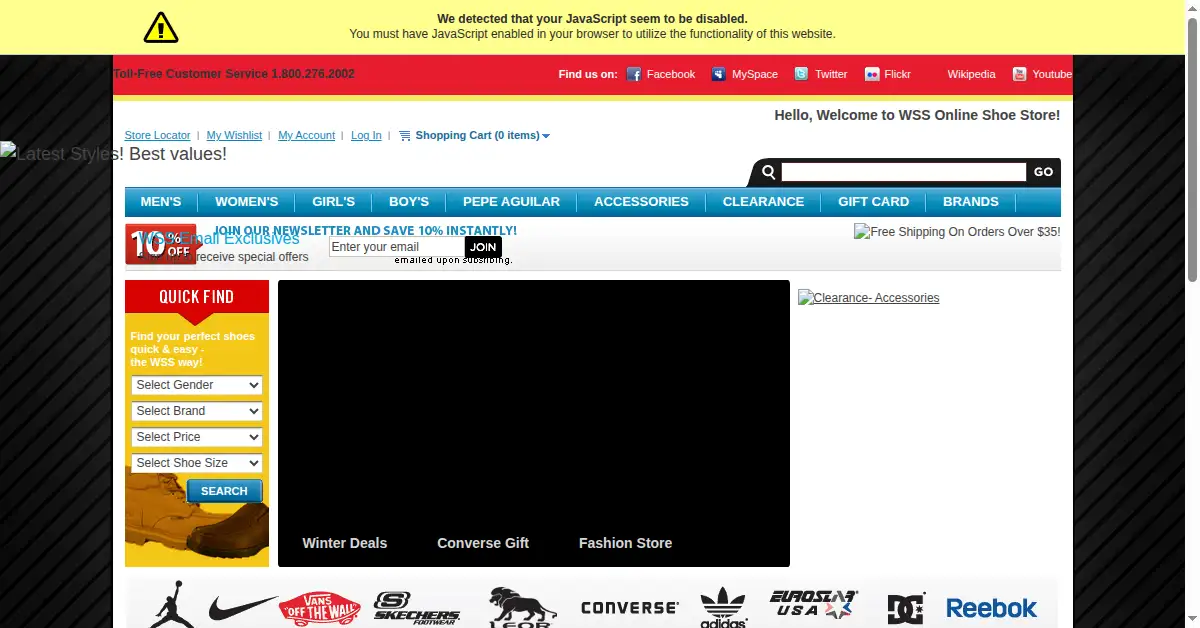Open the Twitter icon link
1200x628 pixels.
[801, 74]
